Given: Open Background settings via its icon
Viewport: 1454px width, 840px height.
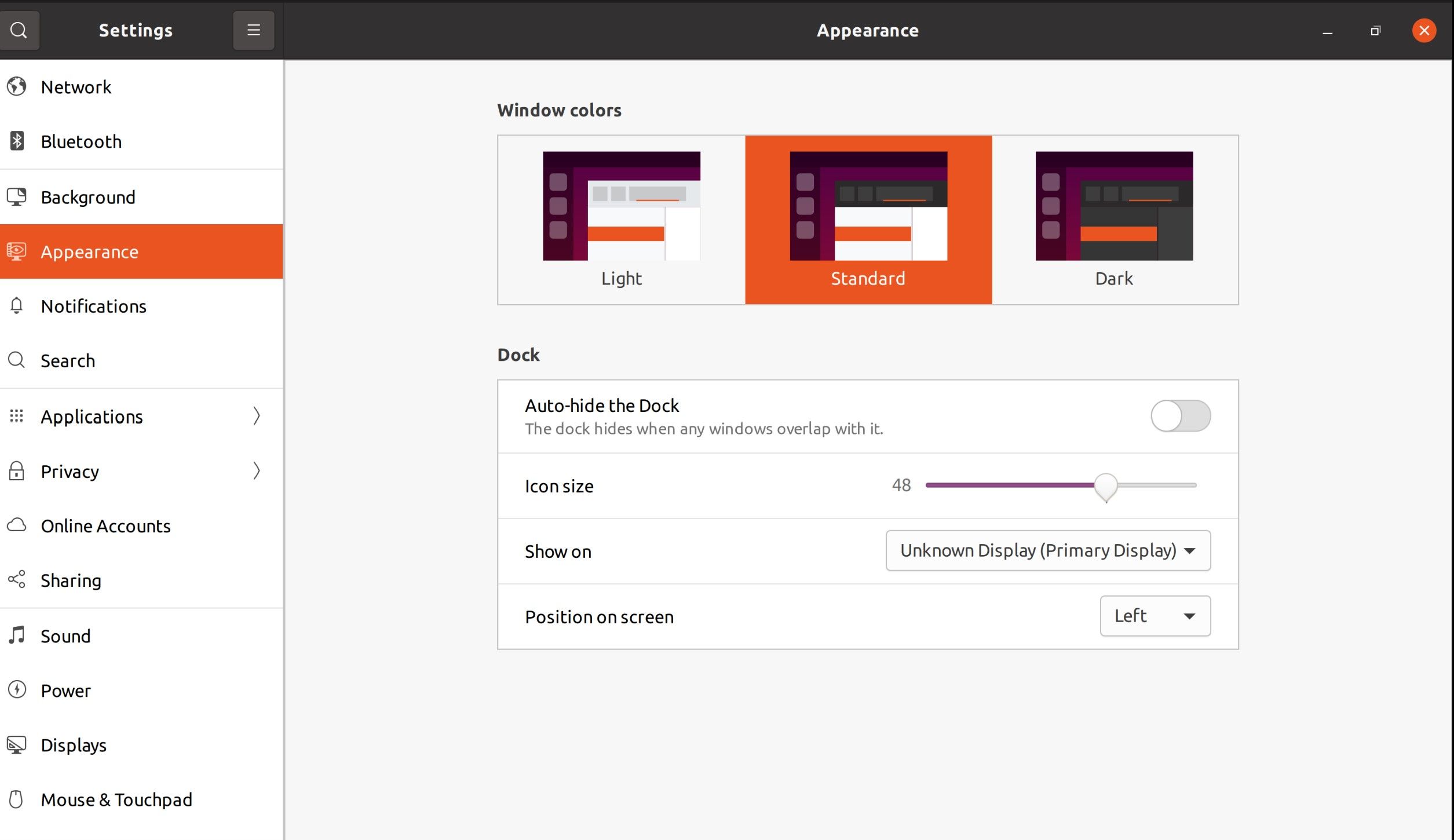Looking at the screenshot, I should (x=17, y=196).
